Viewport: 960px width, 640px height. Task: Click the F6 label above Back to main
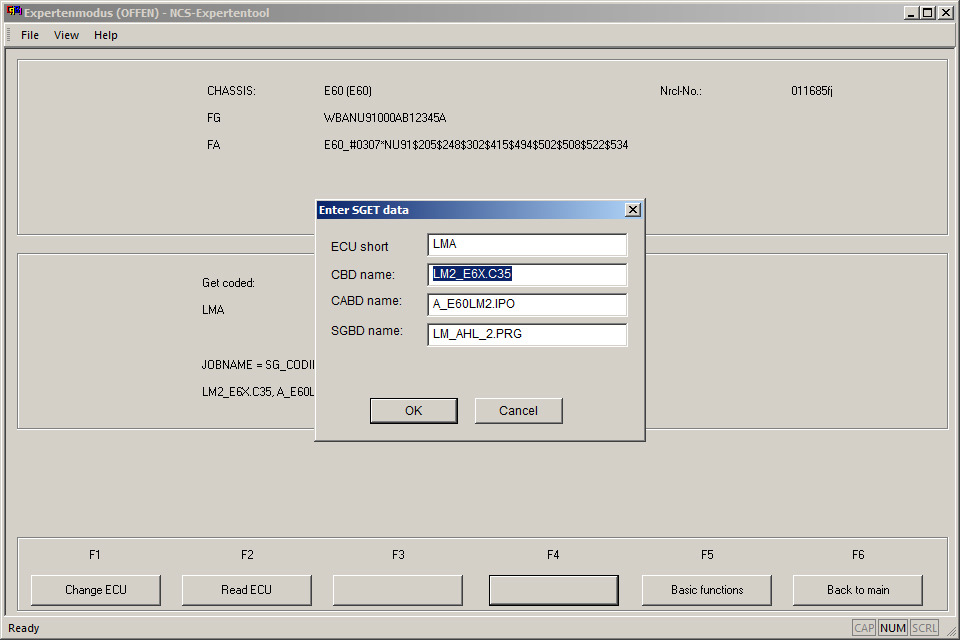pyautogui.click(x=858, y=555)
